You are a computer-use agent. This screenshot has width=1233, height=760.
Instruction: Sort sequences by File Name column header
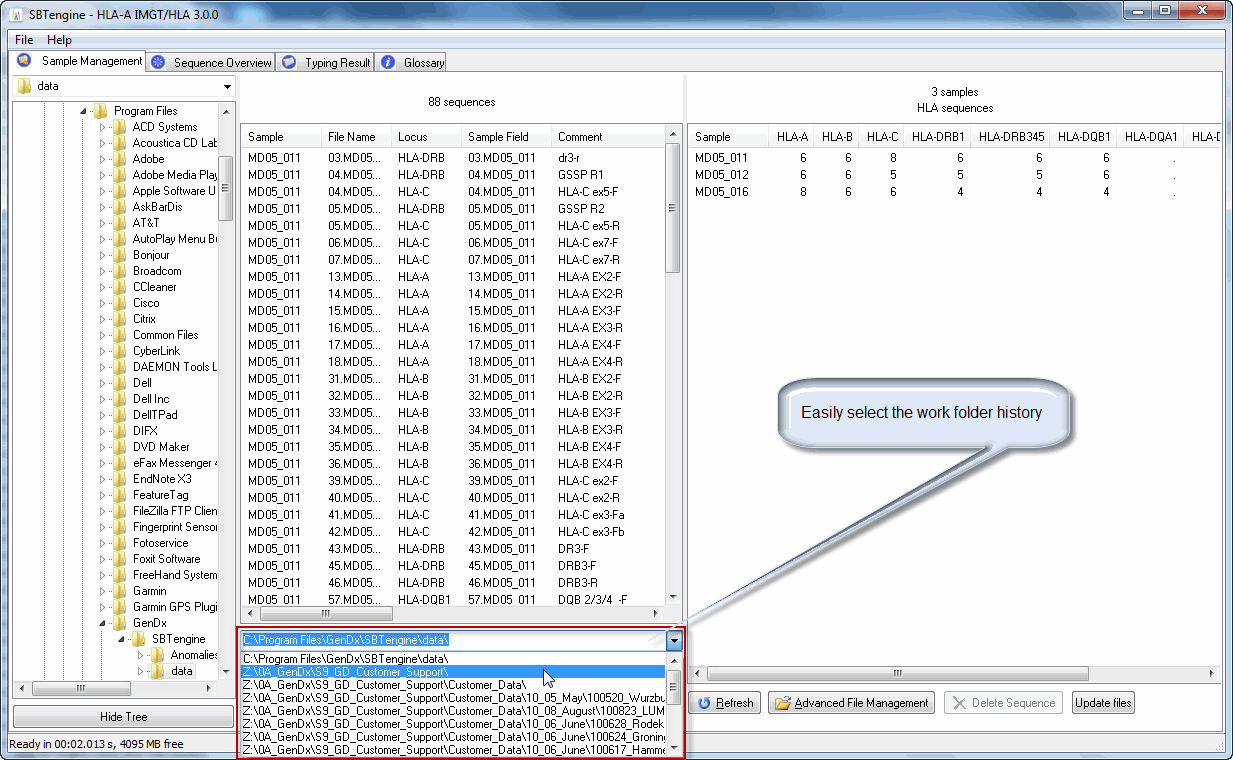pyautogui.click(x=355, y=137)
